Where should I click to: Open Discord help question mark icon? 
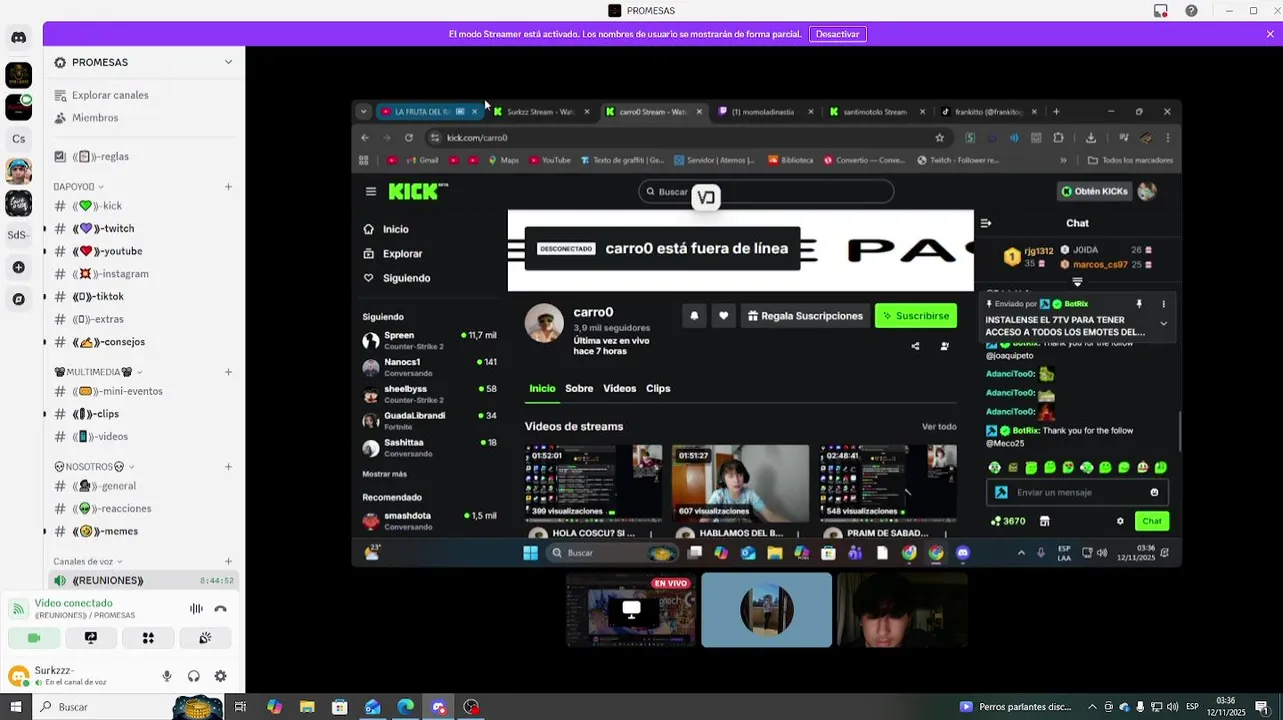[x=1191, y=11]
